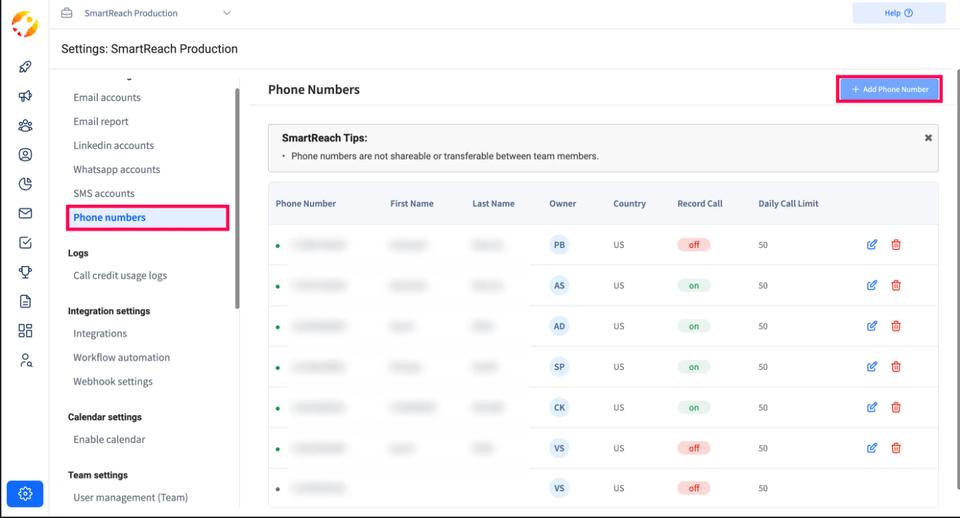Click the Country column header
This screenshot has height=518, width=960.
(629, 203)
